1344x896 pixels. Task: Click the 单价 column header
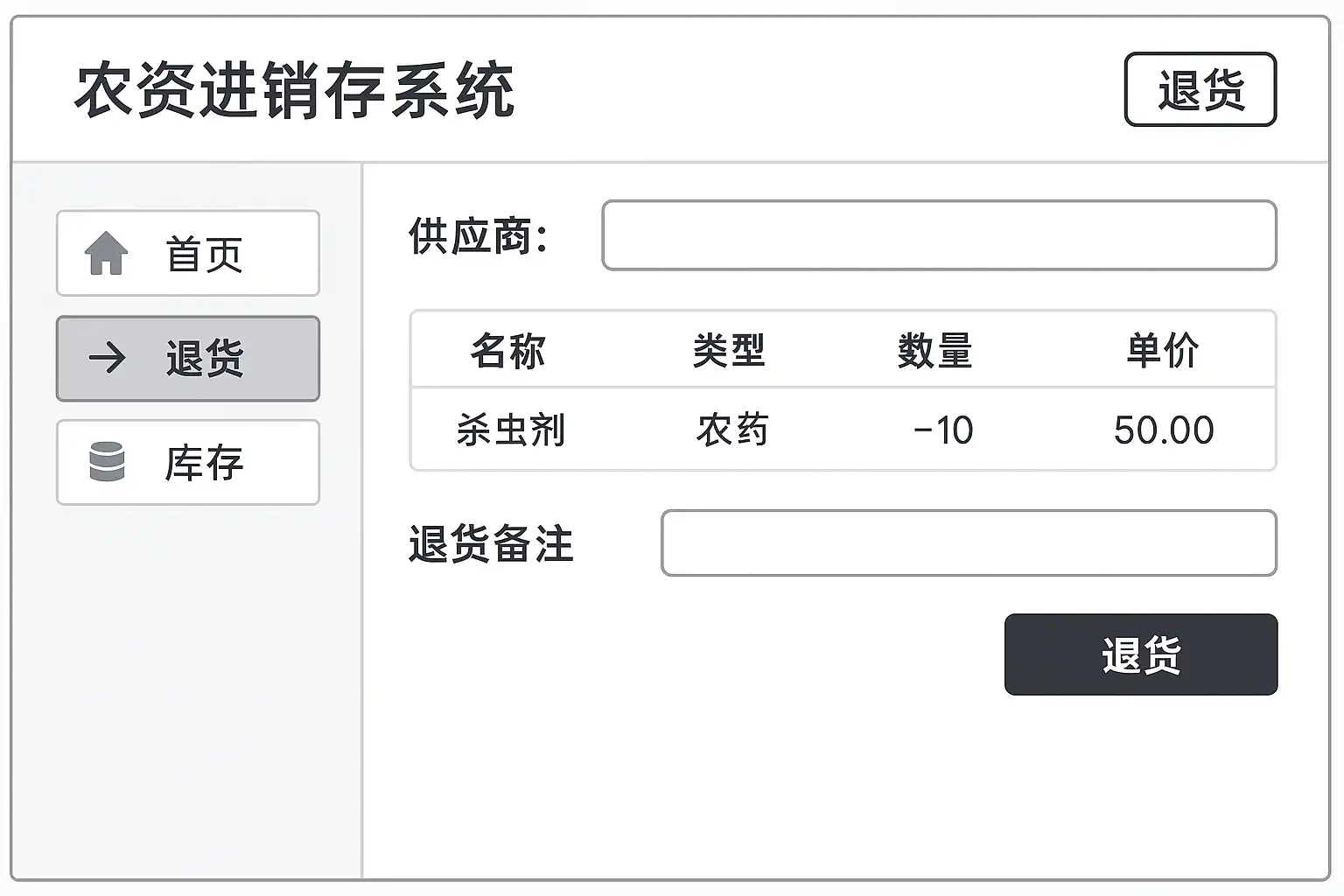pos(1162,351)
